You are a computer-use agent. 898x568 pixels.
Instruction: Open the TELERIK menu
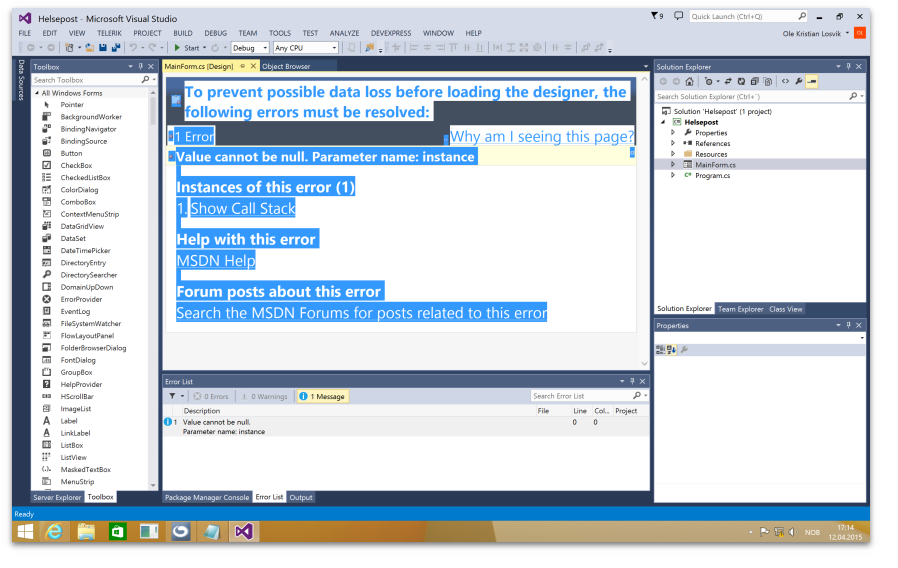(x=109, y=33)
